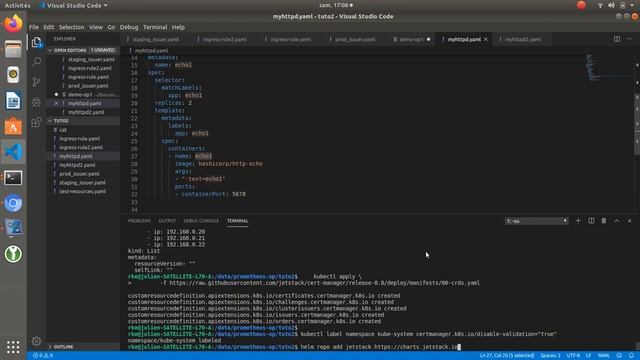Screen dimensions: 640x360
Task: Close the terminal panel
Action: pyautogui.click(x=629, y=221)
